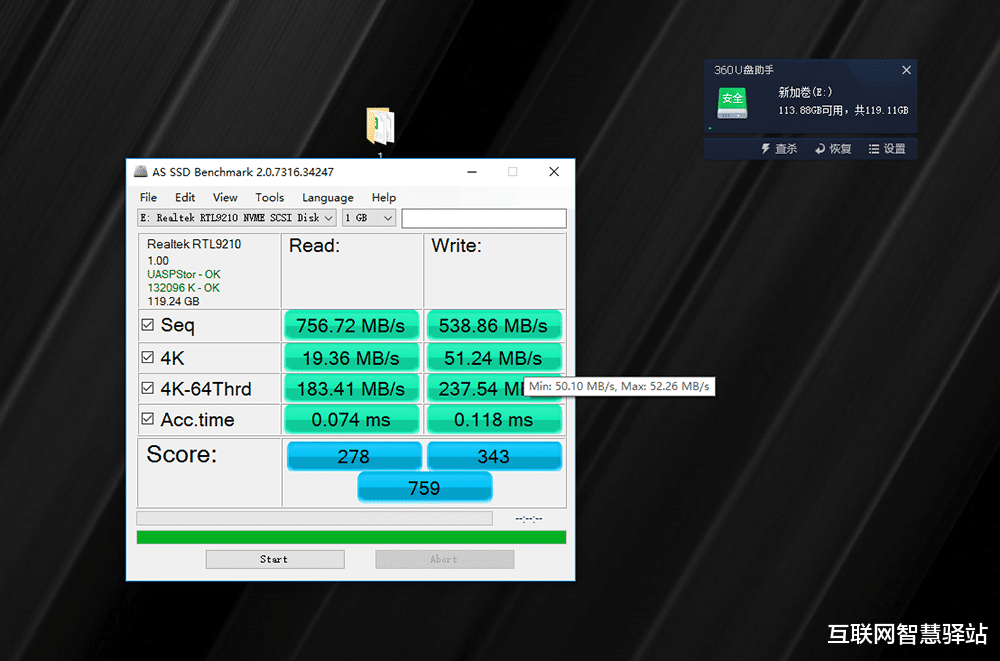Click the 132096 K - OK alignment text
The width and height of the screenshot is (1000, 661).
coord(184,288)
